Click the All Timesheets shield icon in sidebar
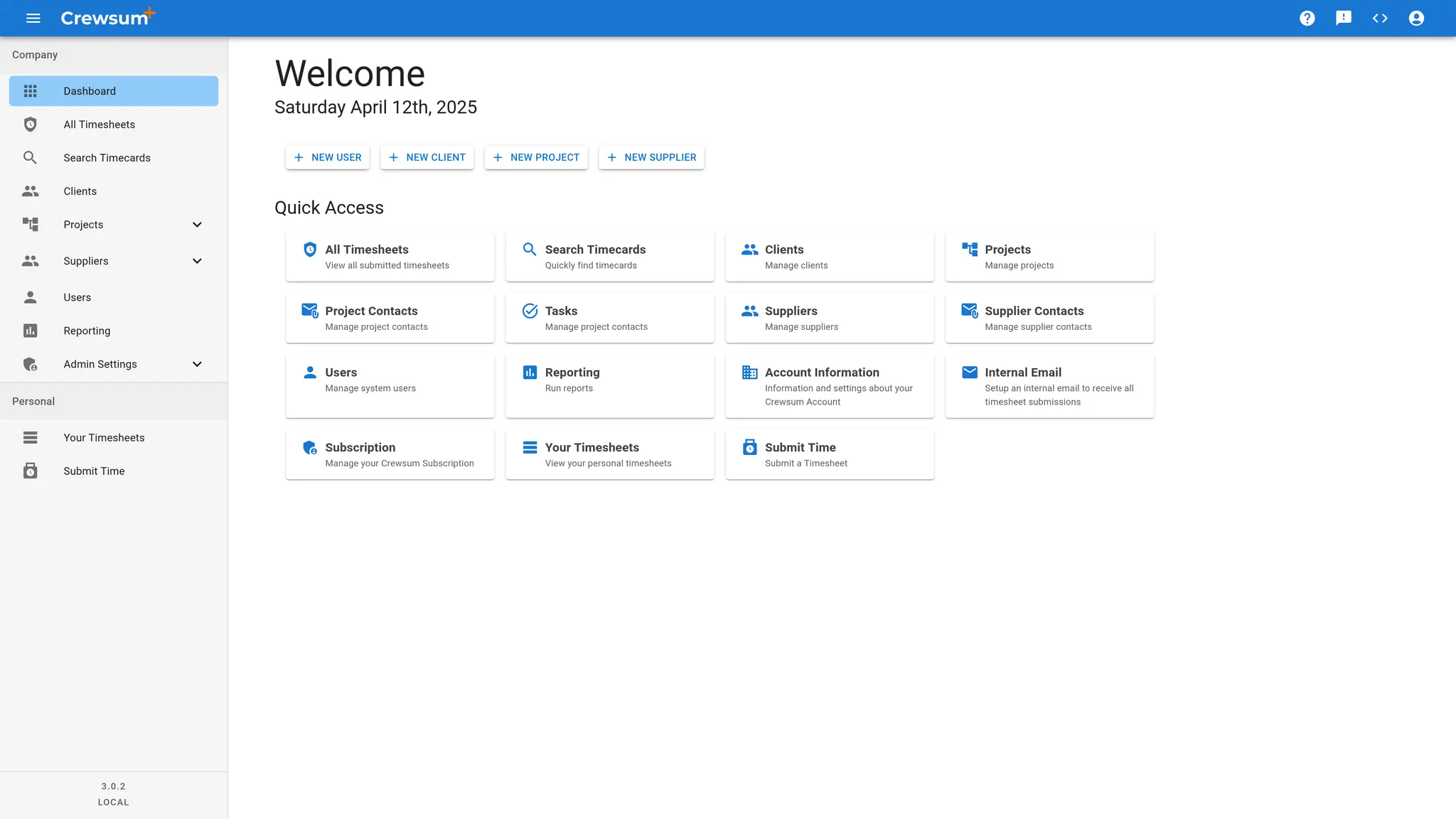 (x=30, y=124)
